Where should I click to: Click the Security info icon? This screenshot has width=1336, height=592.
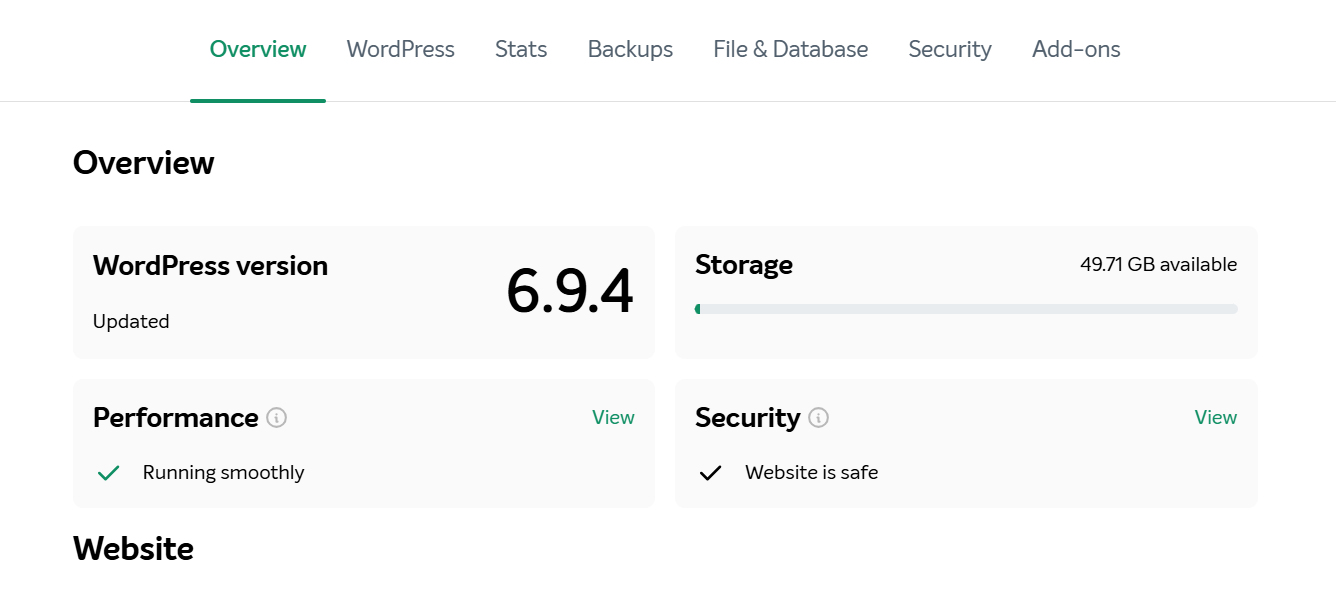pyautogui.click(x=819, y=417)
